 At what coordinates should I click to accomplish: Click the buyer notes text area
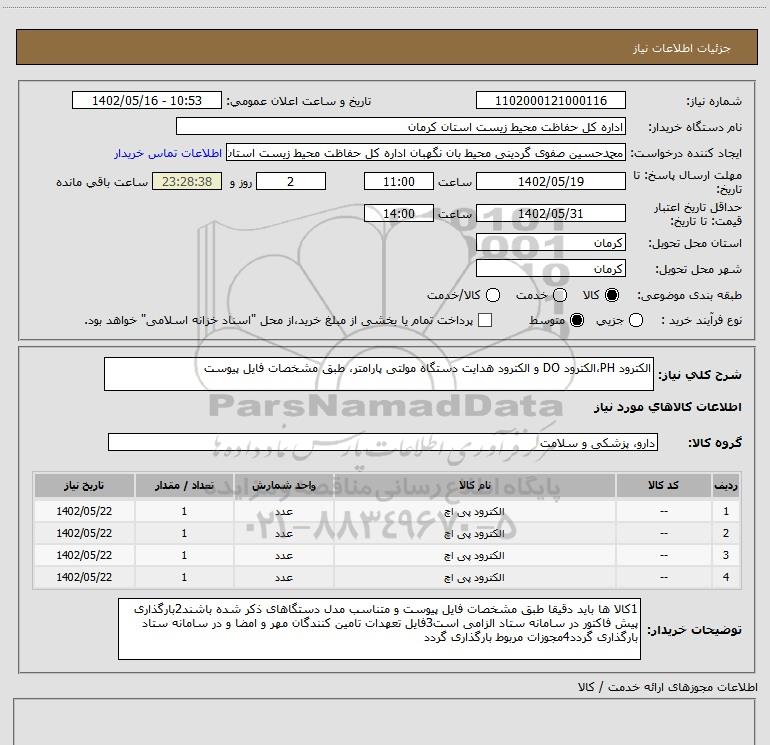click(379, 629)
